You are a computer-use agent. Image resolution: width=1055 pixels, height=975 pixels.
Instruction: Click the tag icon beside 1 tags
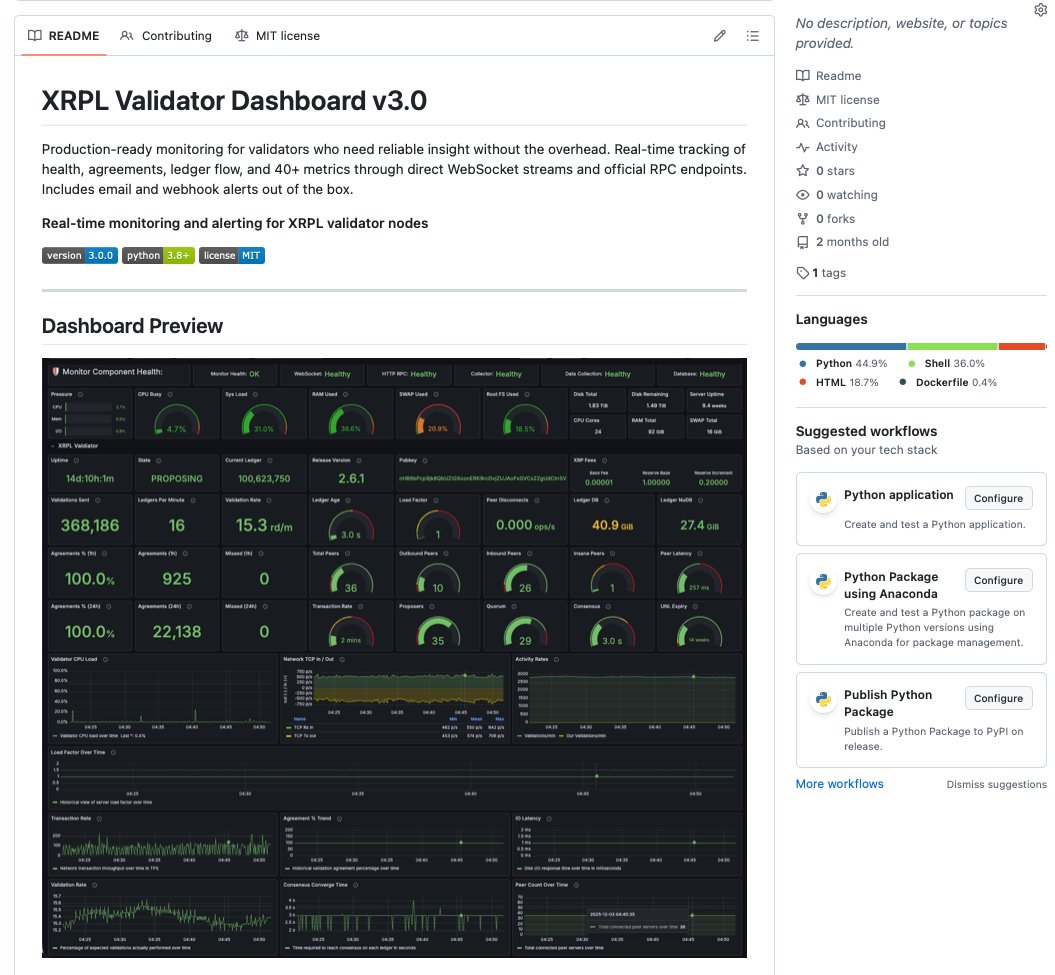coord(802,273)
